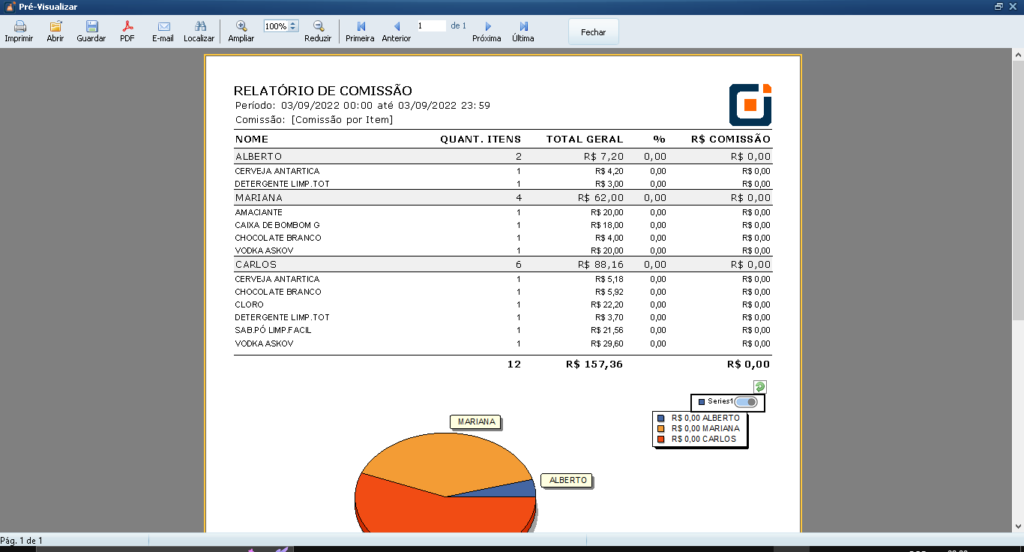The height and width of the screenshot is (552, 1024).
Task: Click the orange MARIANA legend color swatch
Action: coord(661,428)
